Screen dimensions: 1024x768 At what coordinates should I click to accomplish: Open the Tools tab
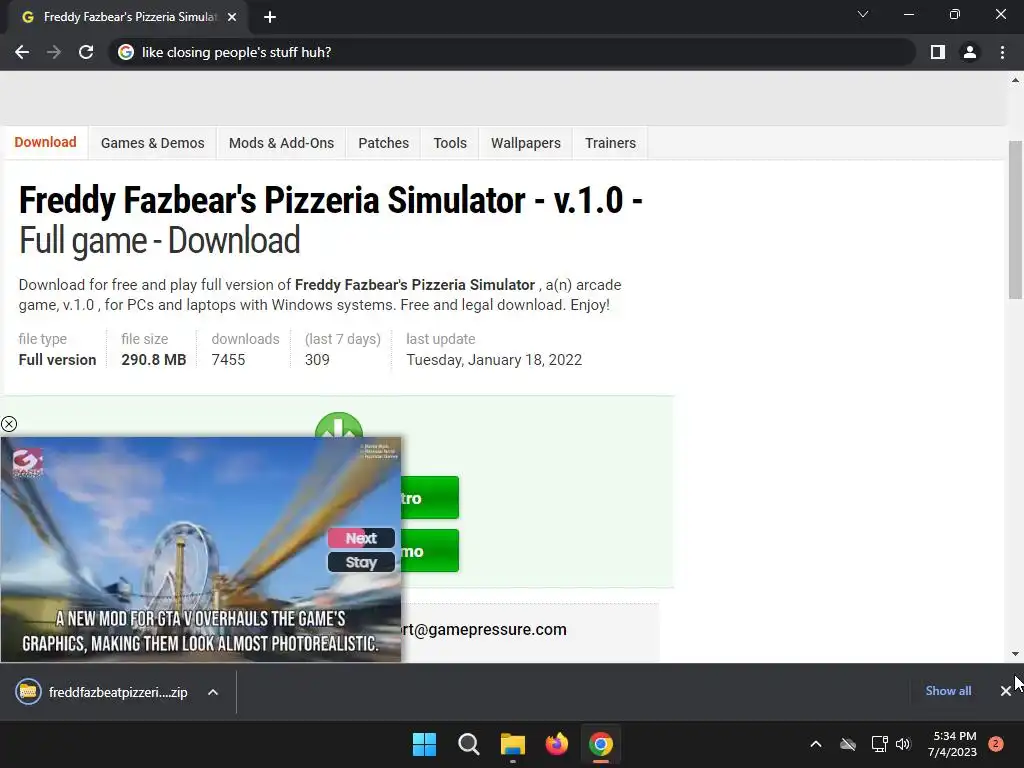tap(450, 143)
